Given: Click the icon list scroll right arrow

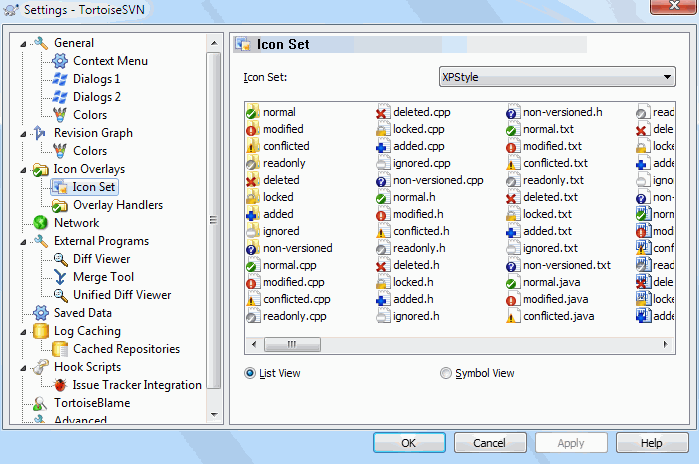Looking at the screenshot, I should [666, 344].
